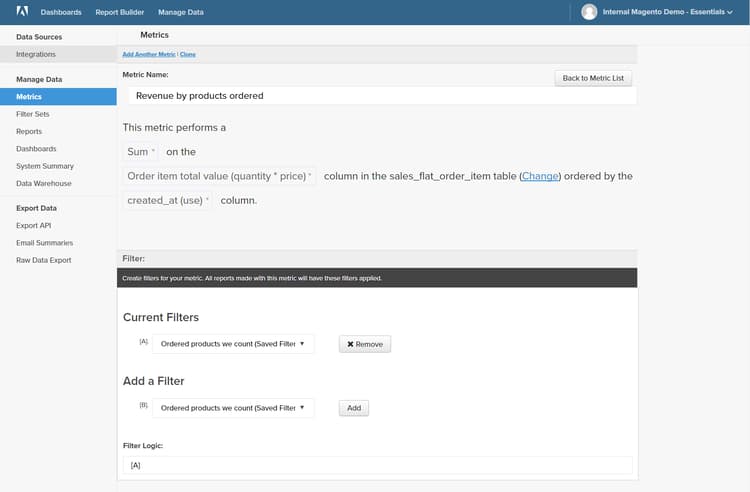Click the Adobe logo icon
Image resolution: width=750 pixels, height=492 pixels.
(x=22, y=11)
